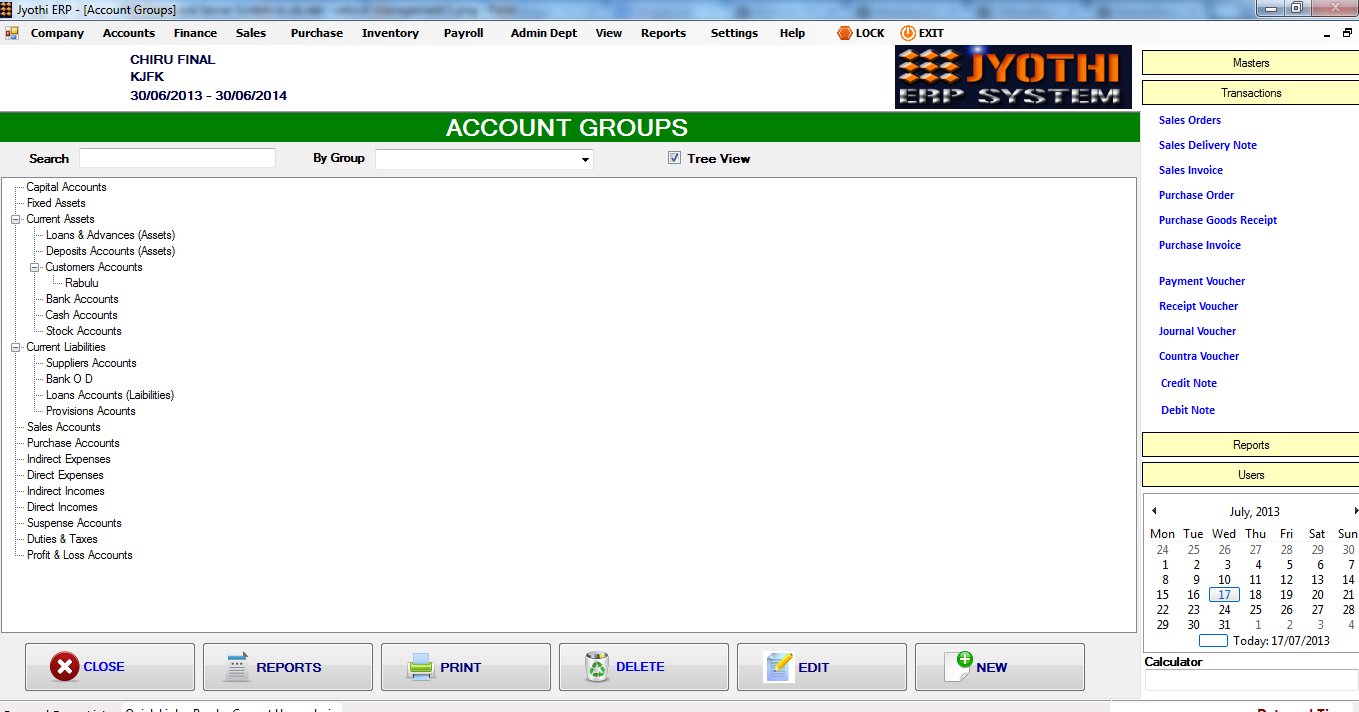Click the Print printer icon

point(423,666)
